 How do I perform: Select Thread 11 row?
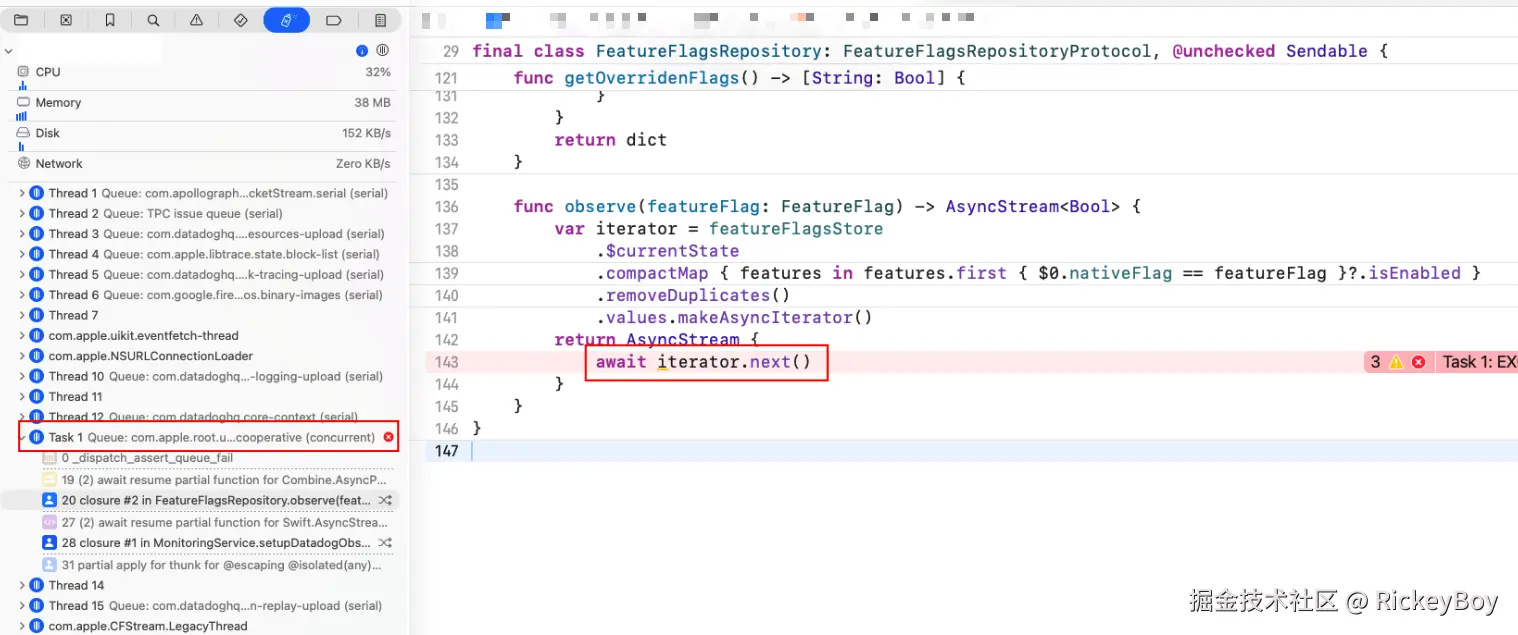tap(204, 397)
